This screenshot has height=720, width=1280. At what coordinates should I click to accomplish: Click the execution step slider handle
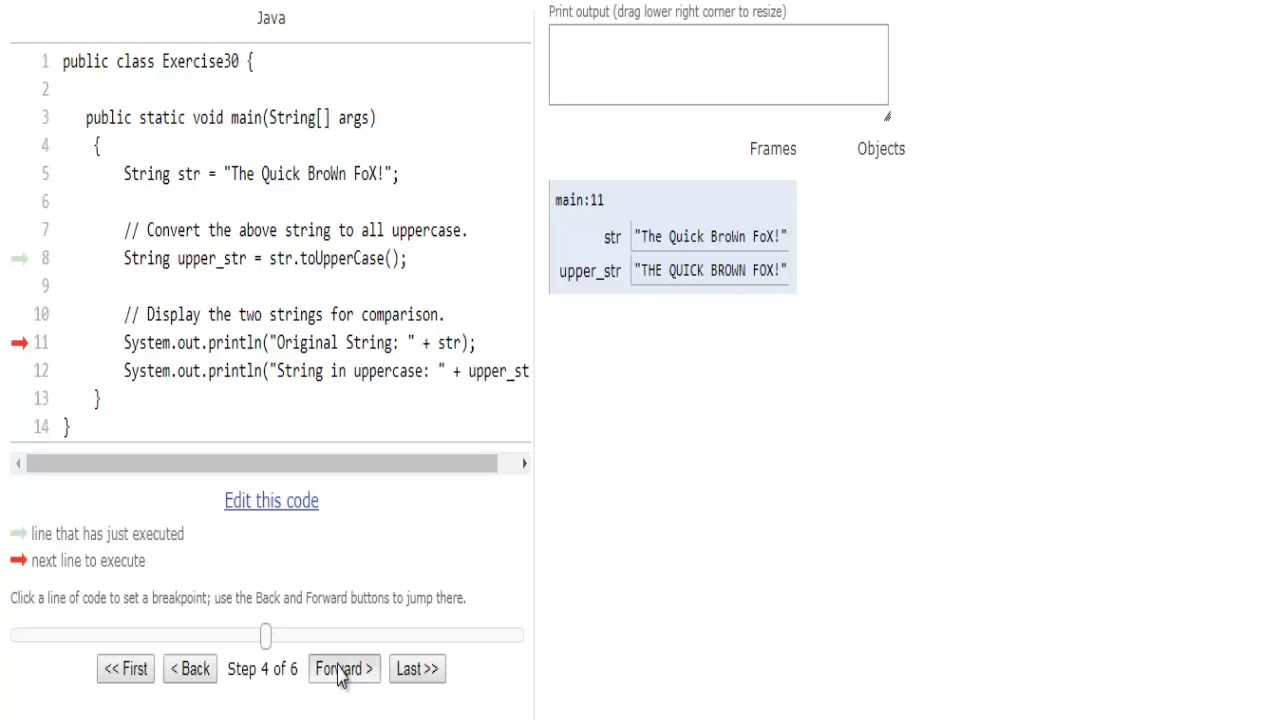[266, 636]
